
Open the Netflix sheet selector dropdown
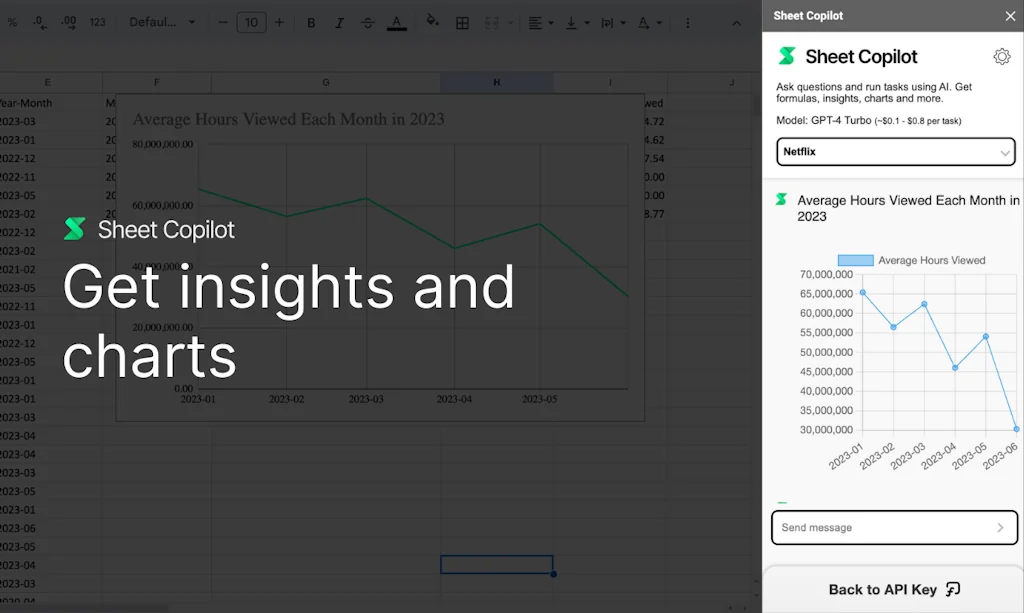[x=895, y=151]
